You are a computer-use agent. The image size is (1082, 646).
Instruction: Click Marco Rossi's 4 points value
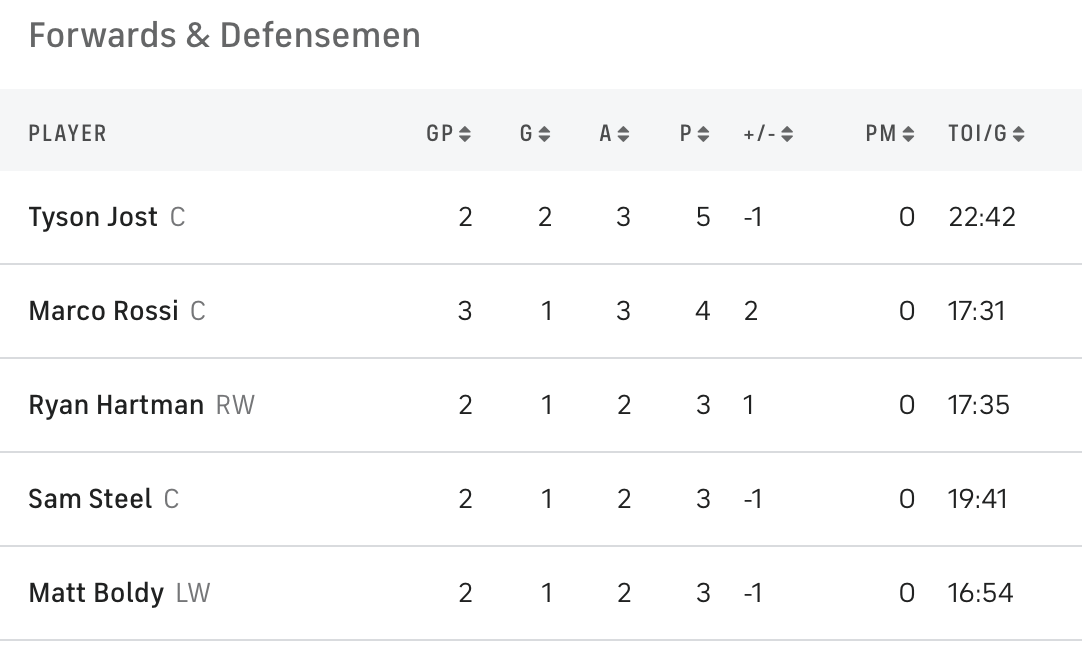click(x=703, y=311)
